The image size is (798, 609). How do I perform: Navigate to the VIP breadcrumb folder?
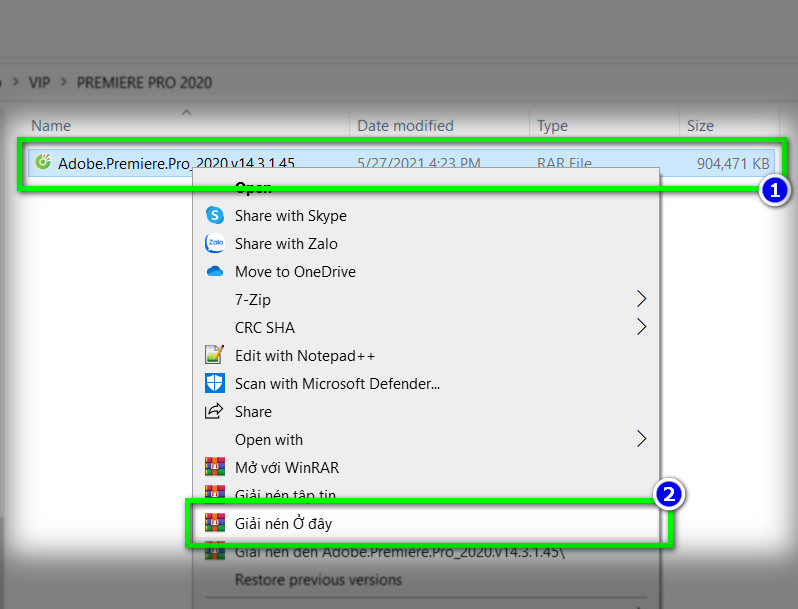coord(39,82)
